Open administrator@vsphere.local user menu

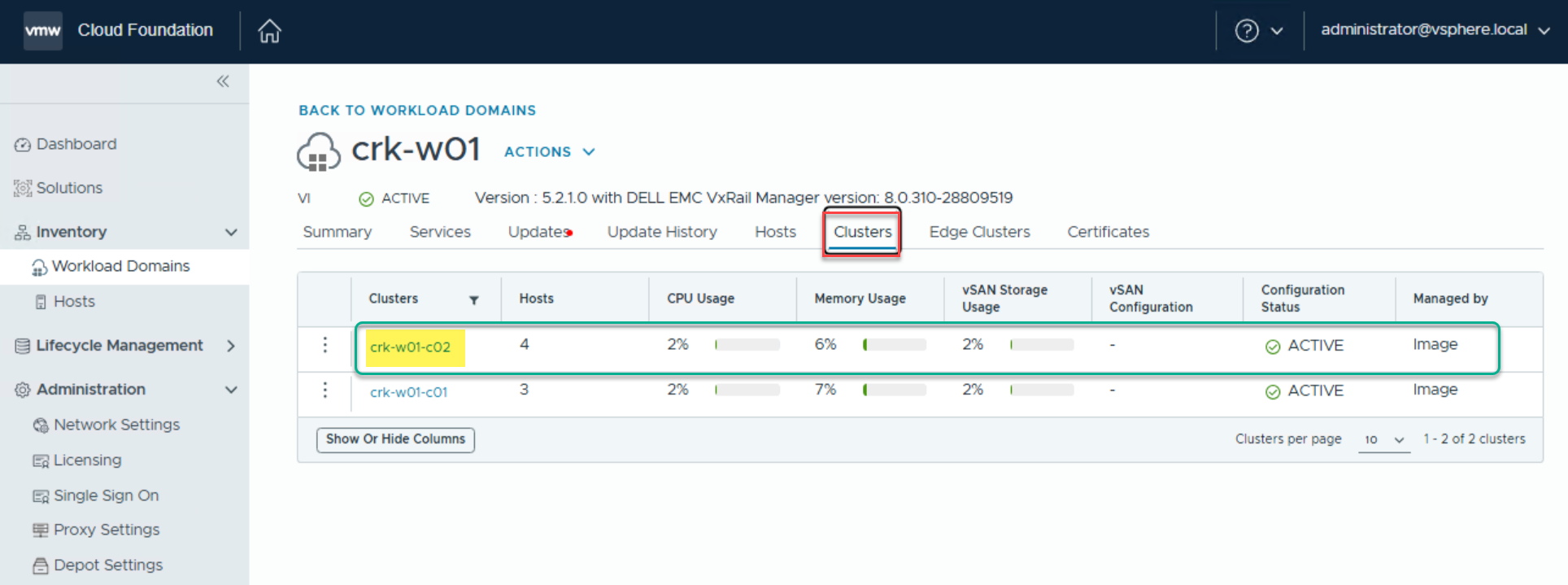pos(1435,30)
